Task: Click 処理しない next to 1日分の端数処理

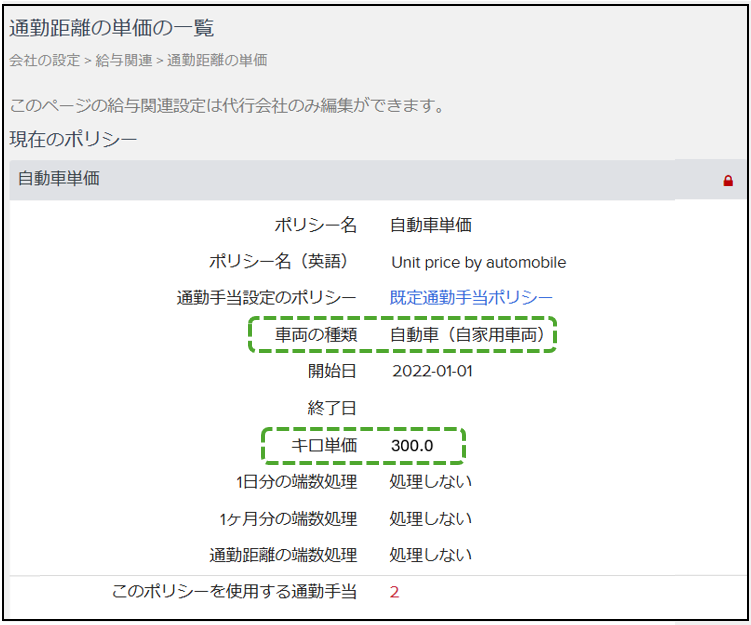Action: [430, 482]
